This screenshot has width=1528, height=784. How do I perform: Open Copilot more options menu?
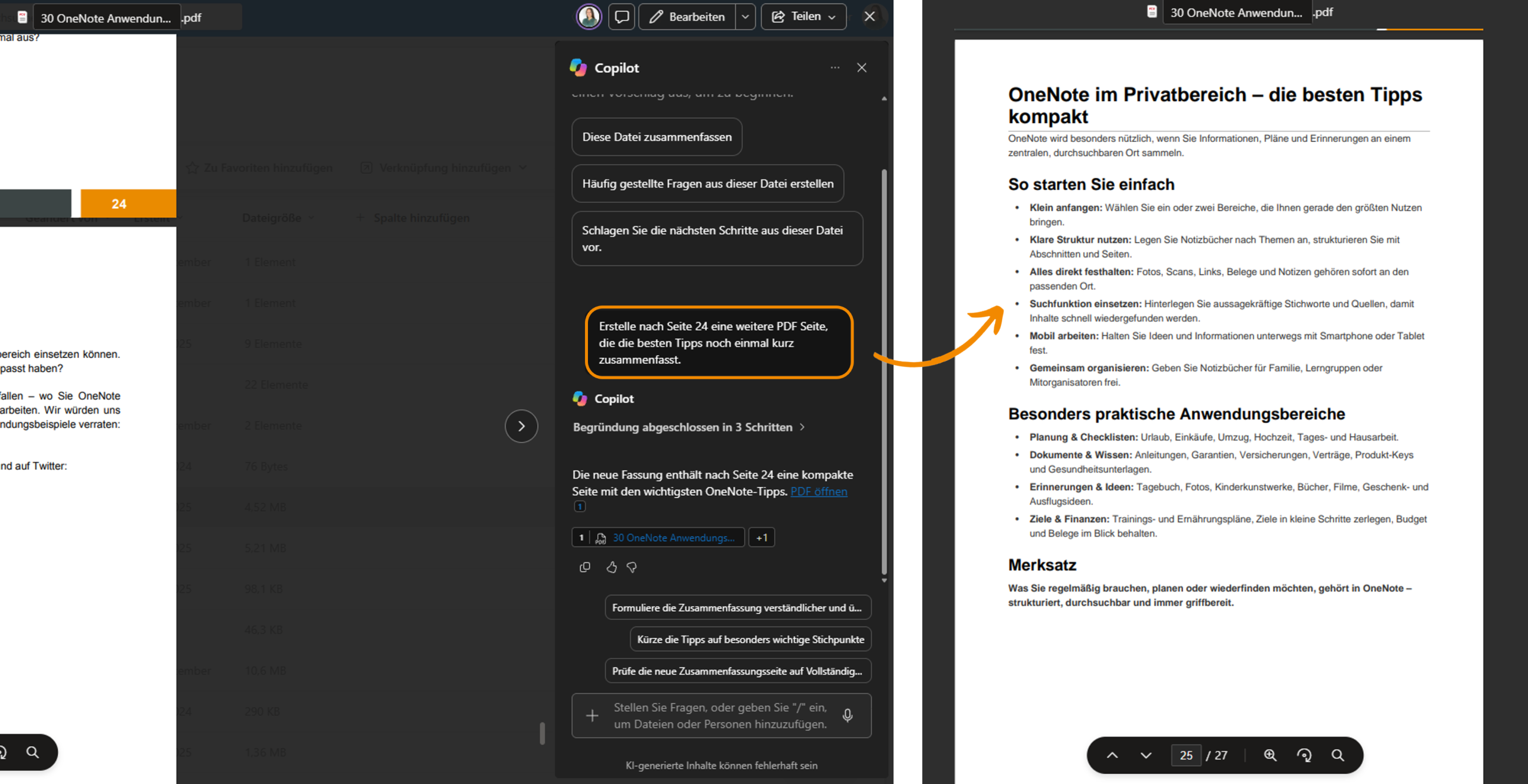pos(835,68)
